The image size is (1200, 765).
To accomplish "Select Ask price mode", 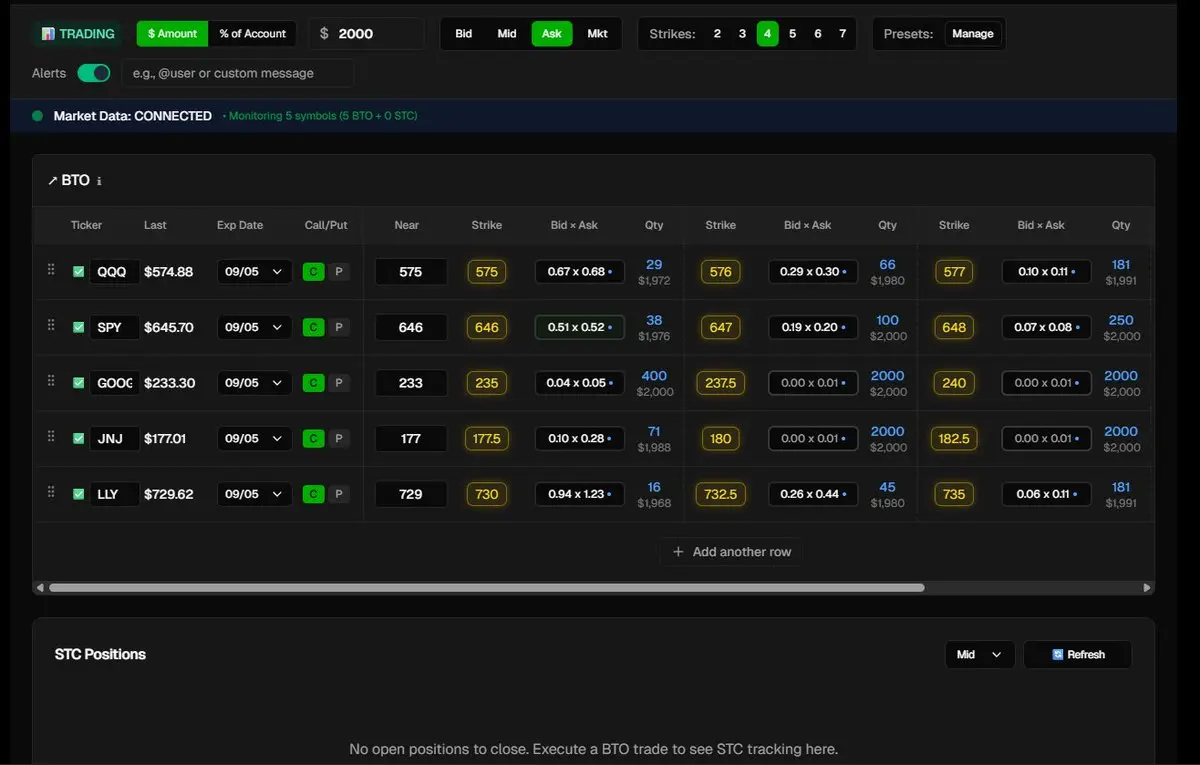I will tap(552, 34).
